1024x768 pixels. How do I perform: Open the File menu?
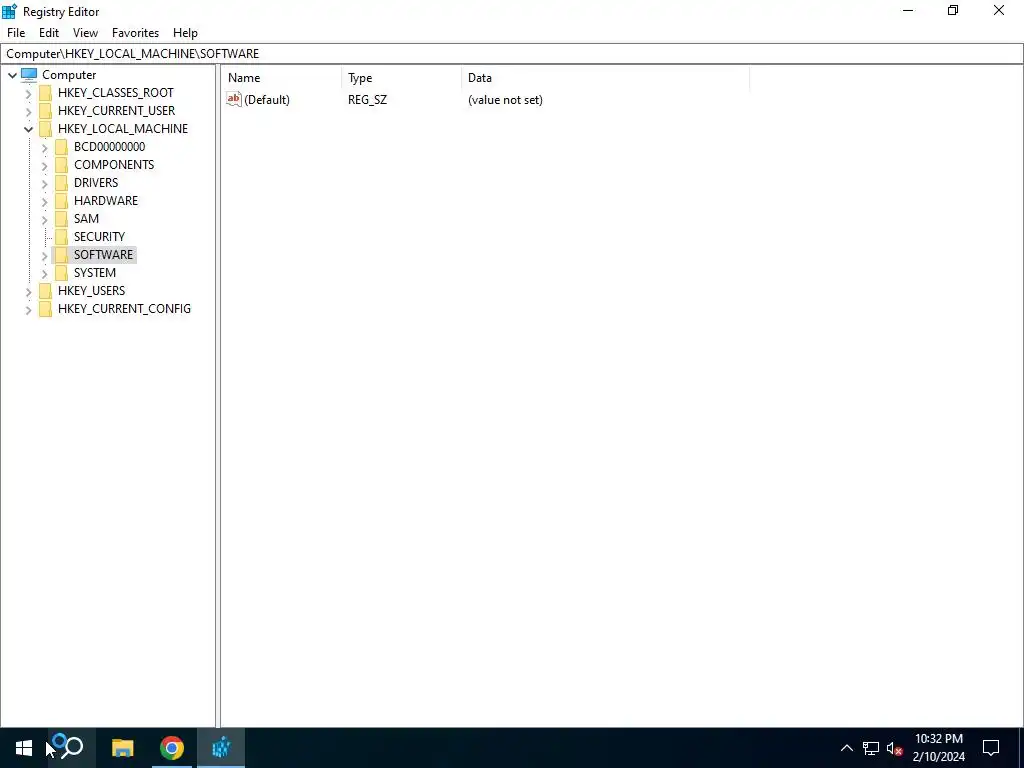pyautogui.click(x=16, y=33)
